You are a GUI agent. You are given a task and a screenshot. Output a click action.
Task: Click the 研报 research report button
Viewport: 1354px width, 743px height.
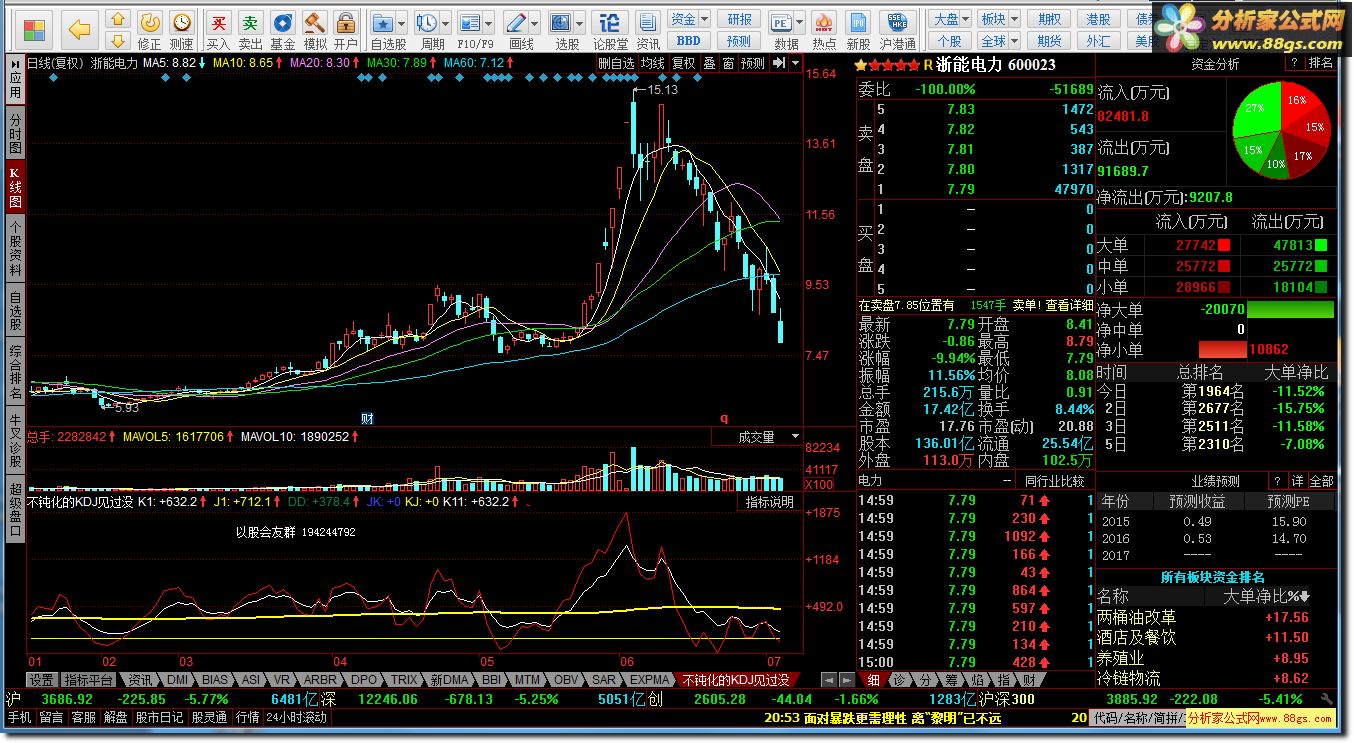pyautogui.click(x=738, y=19)
